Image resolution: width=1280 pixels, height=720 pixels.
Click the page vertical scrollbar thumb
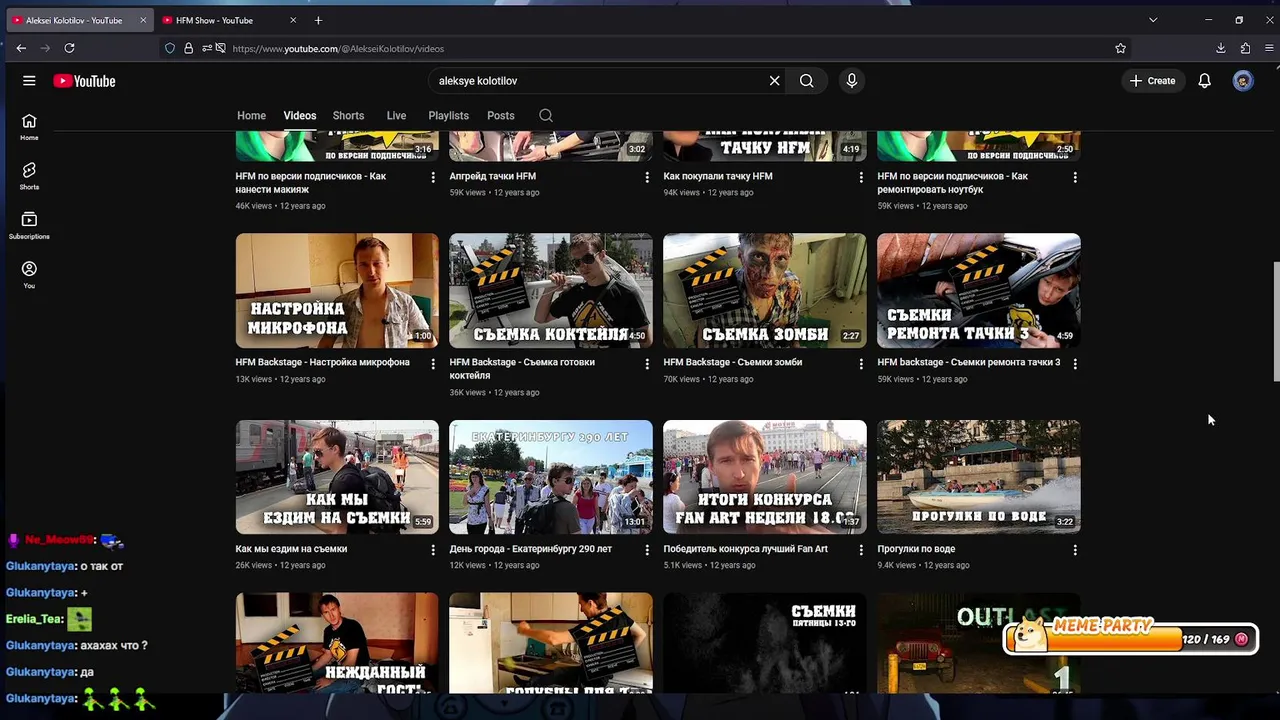pyautogui.click(x=1276, y=322)
